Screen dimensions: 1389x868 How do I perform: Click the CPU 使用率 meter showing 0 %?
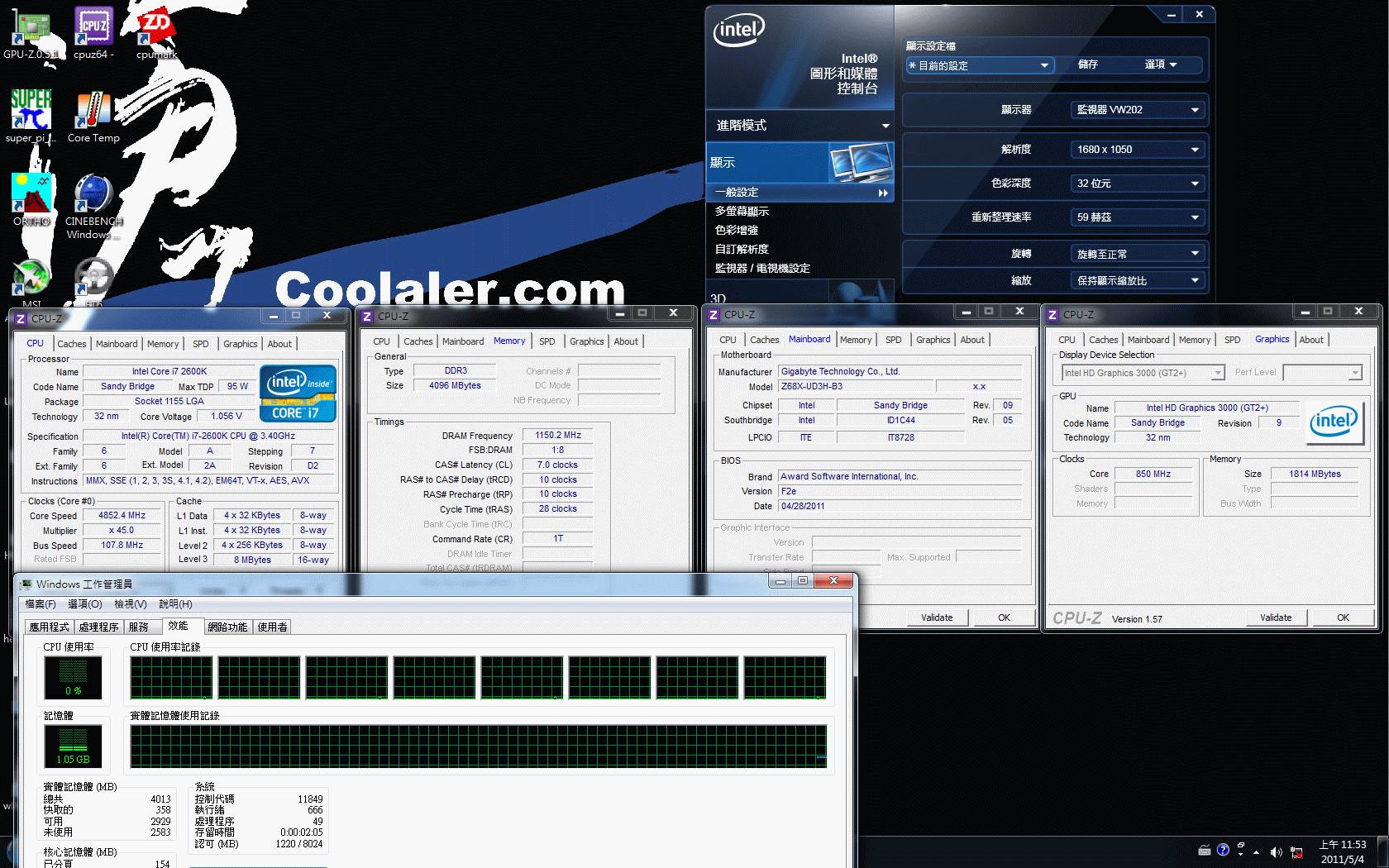73,678
